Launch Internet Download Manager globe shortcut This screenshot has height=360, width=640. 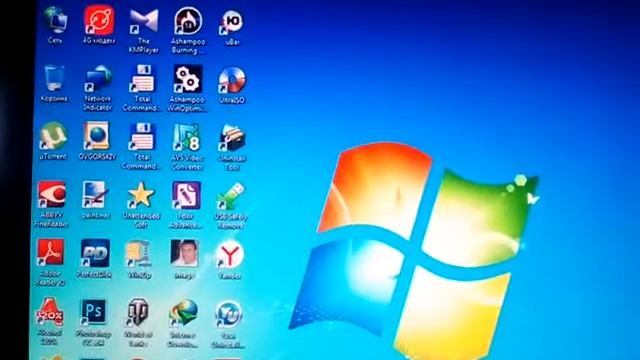[183, 314]
